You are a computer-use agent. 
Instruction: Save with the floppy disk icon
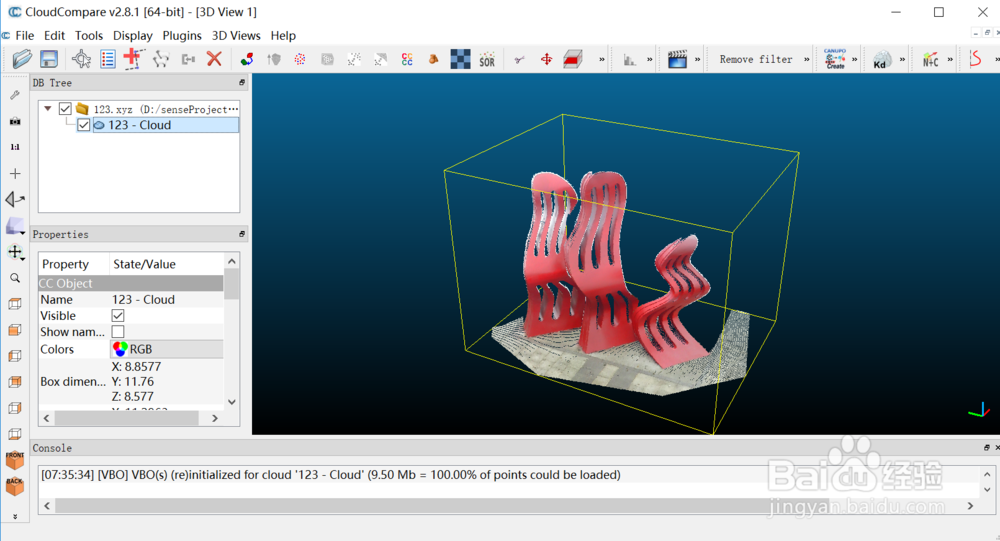[x=49, y=59]
